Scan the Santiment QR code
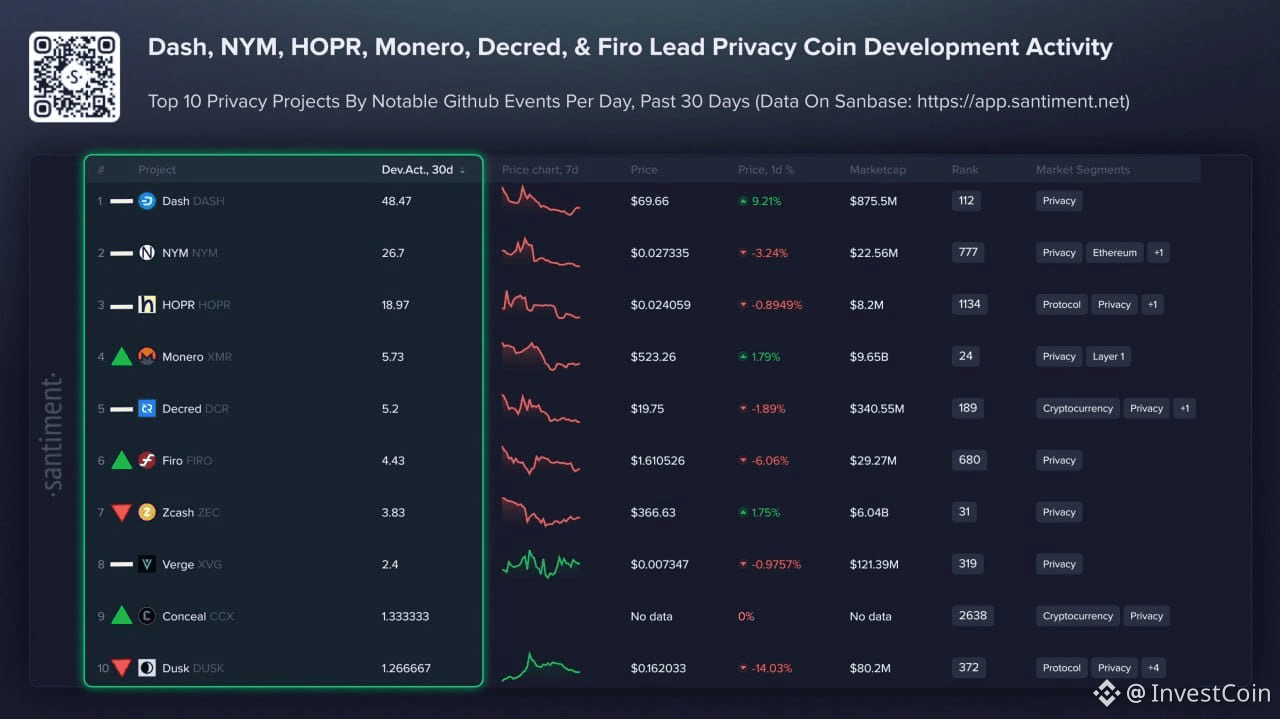This screenshot has height=719, width=1280. tap(75, 76)
